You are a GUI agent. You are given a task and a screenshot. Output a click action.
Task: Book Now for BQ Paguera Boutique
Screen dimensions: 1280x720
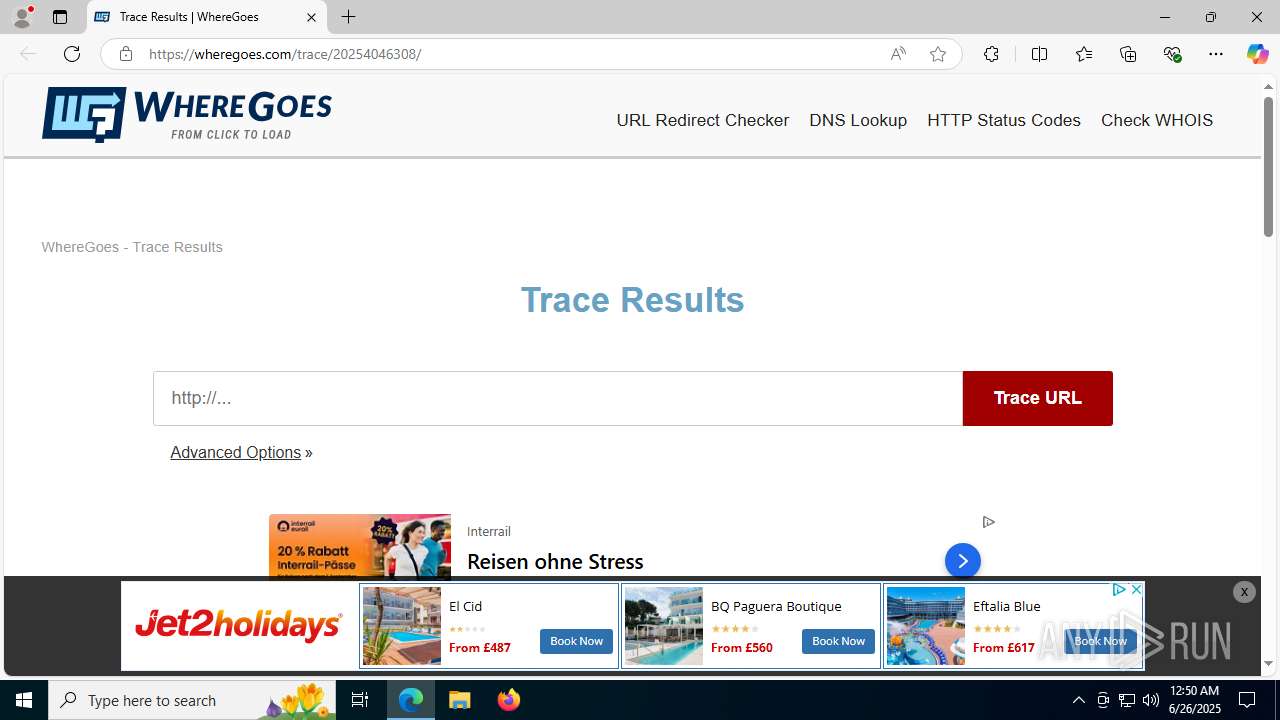click(x=838, y=641)
